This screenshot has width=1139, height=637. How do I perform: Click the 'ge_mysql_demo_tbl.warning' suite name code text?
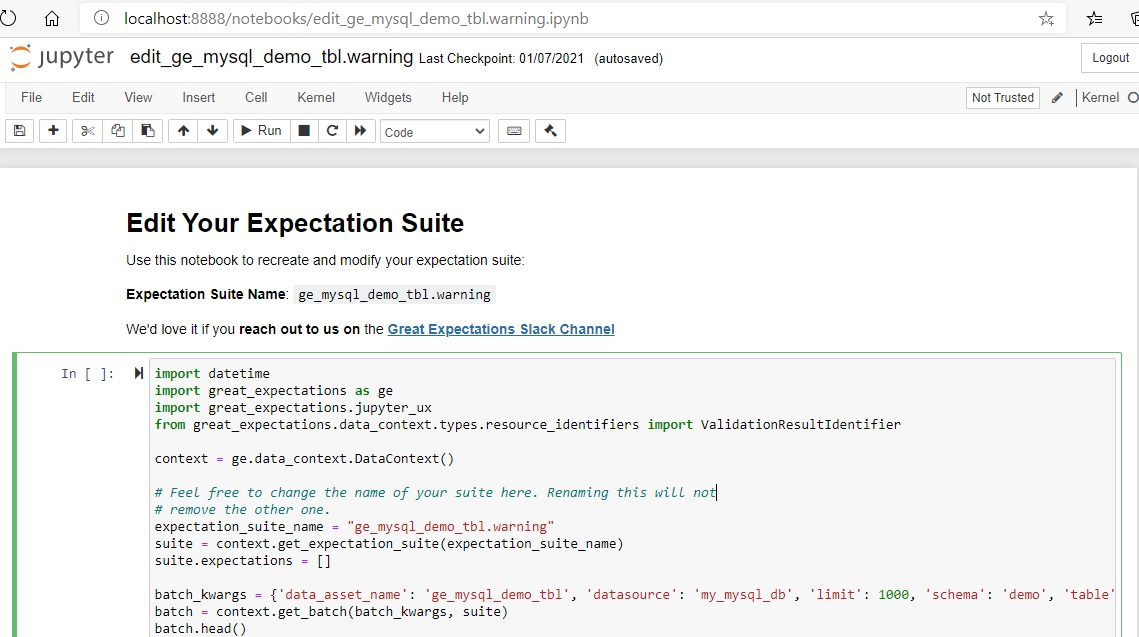[x=394, y=294]
